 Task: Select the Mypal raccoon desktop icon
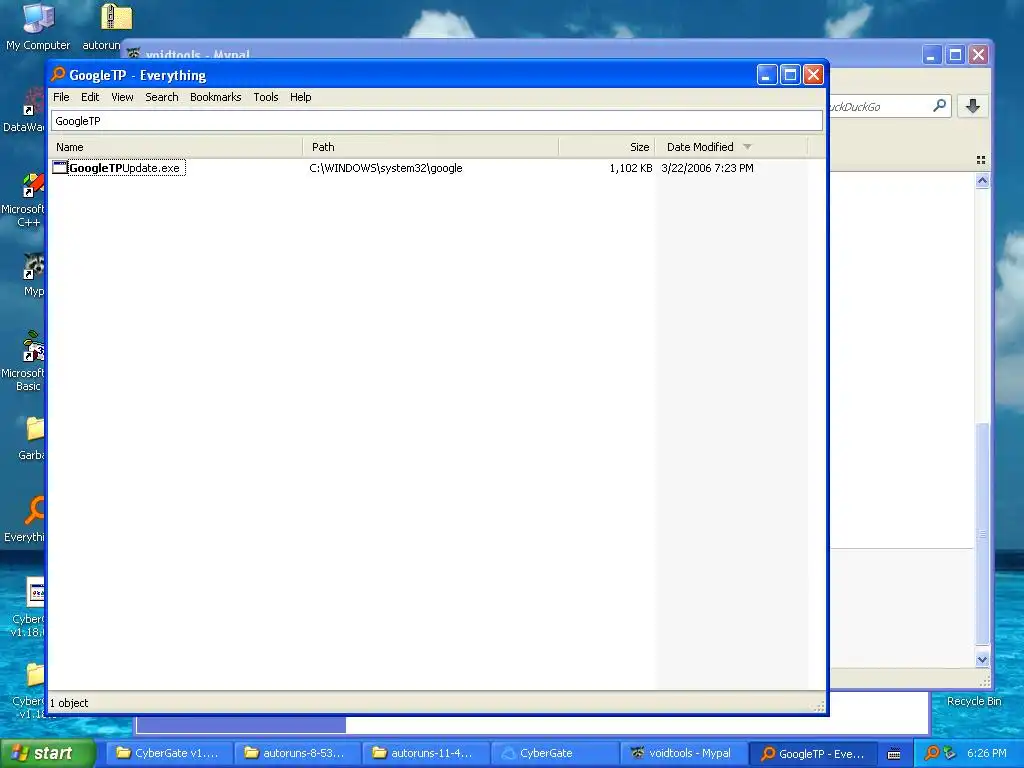pos(33,266)
